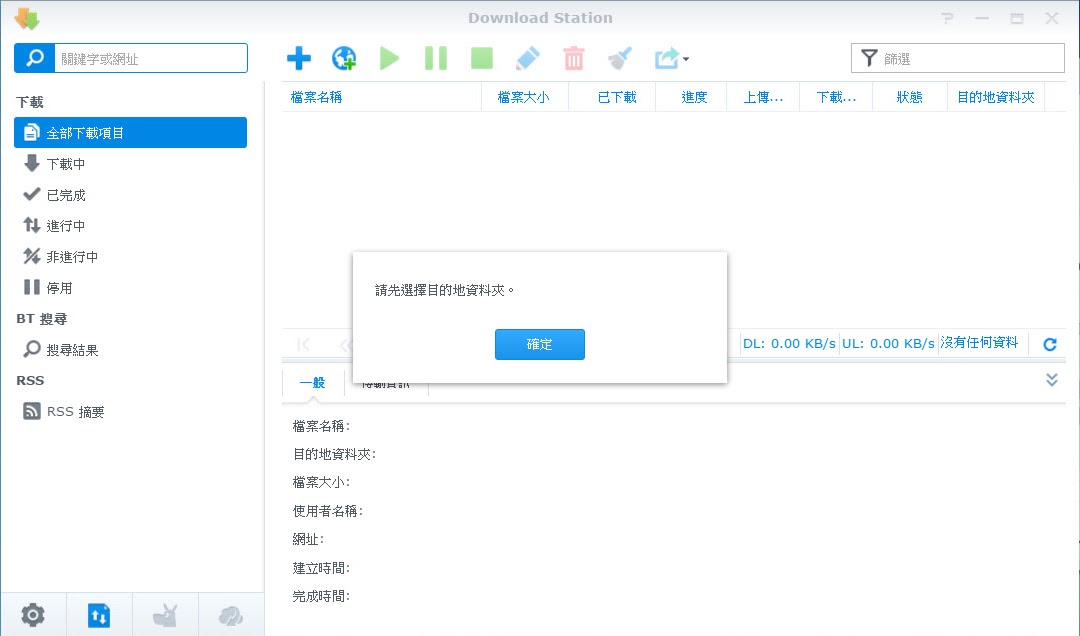The height and width of the screenshot is (636, 1080).
Task: Open 搜尋結果 under BT 搜尋
Action: (x=130, y=350)
